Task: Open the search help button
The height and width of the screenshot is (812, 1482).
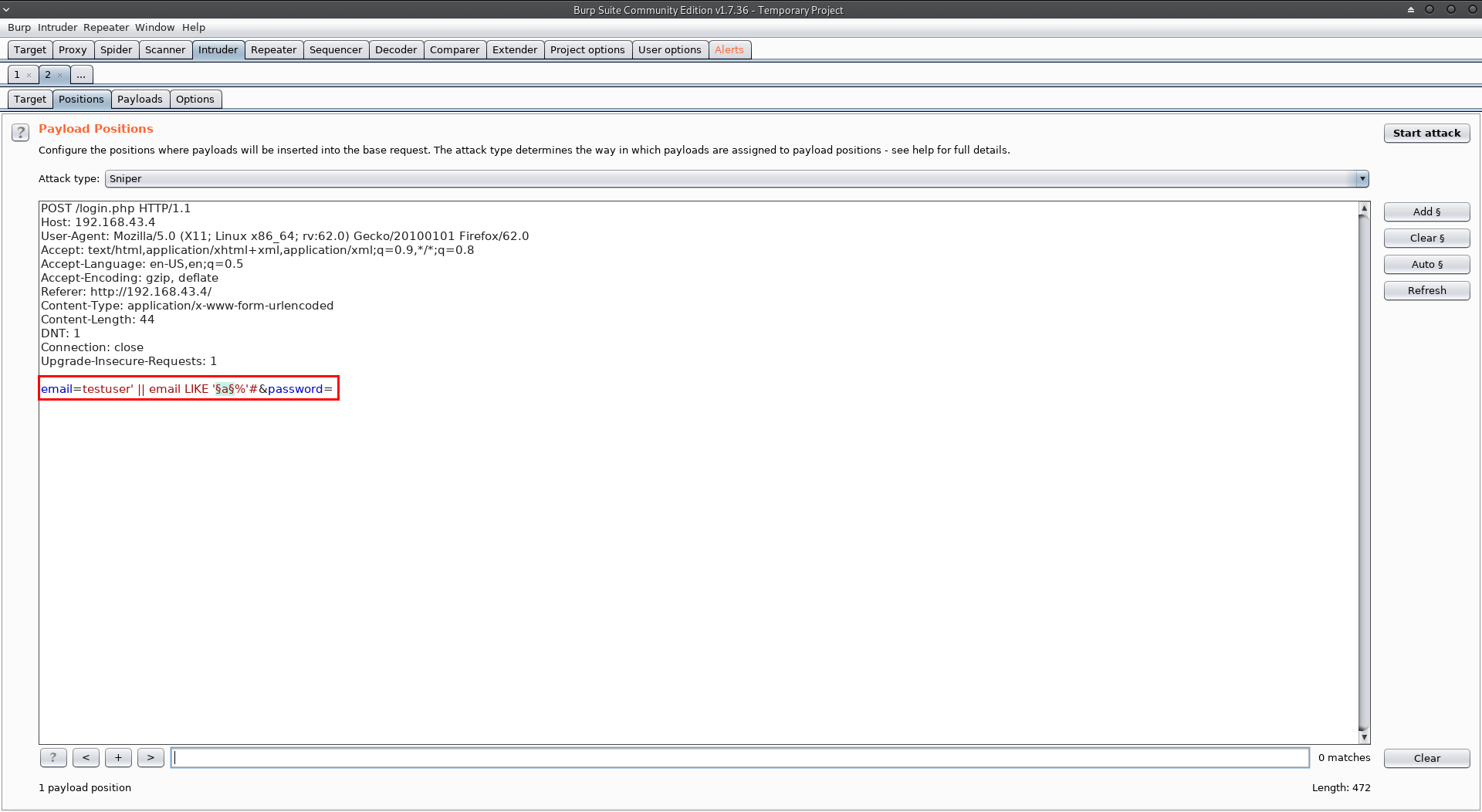Action: pos(53,758)
